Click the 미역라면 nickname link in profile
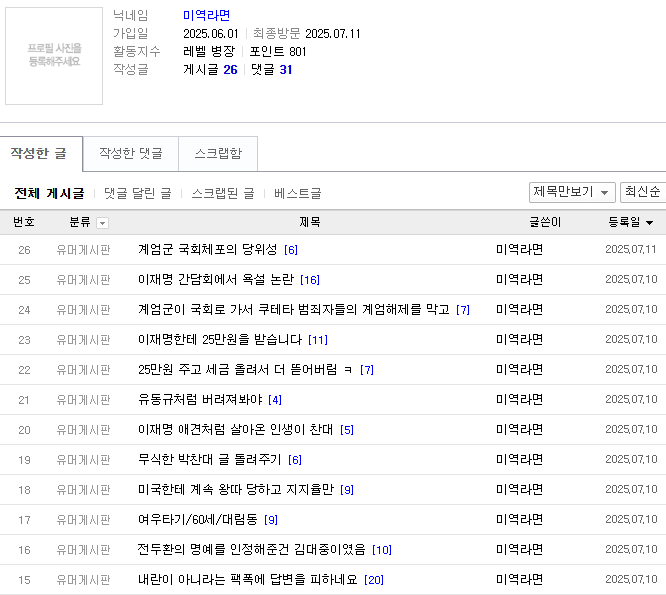Viewport: 666px width, 595px height. [206, 15]
